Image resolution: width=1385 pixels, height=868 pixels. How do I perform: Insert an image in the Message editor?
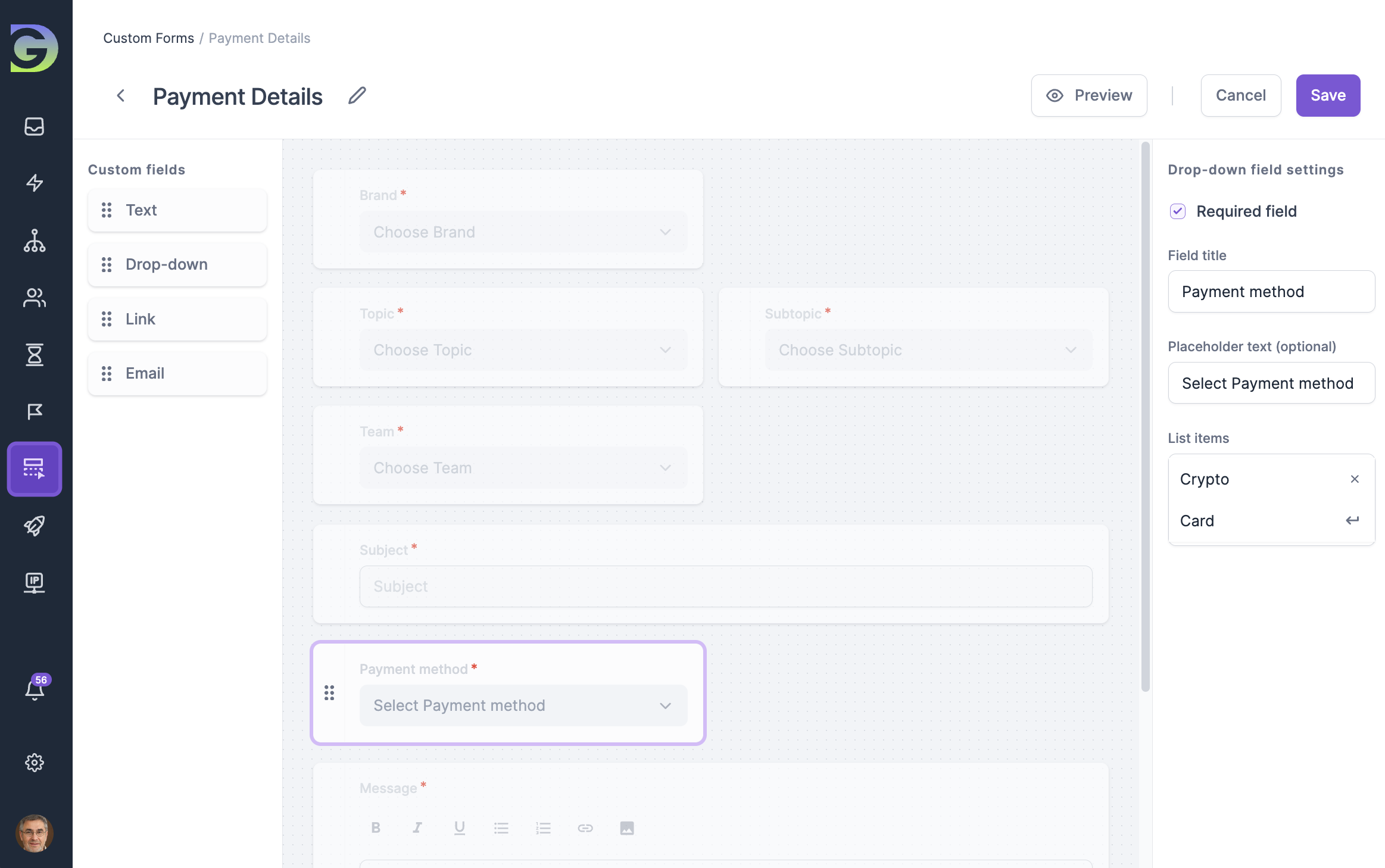click(626, 828)
